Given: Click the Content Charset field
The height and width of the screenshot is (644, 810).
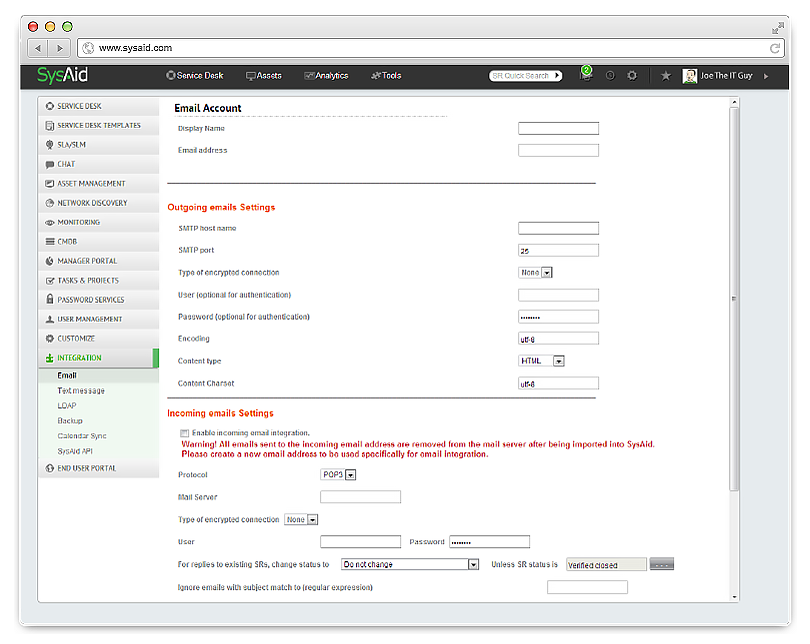Looking at the screenshot, I should tap(558, 383).
